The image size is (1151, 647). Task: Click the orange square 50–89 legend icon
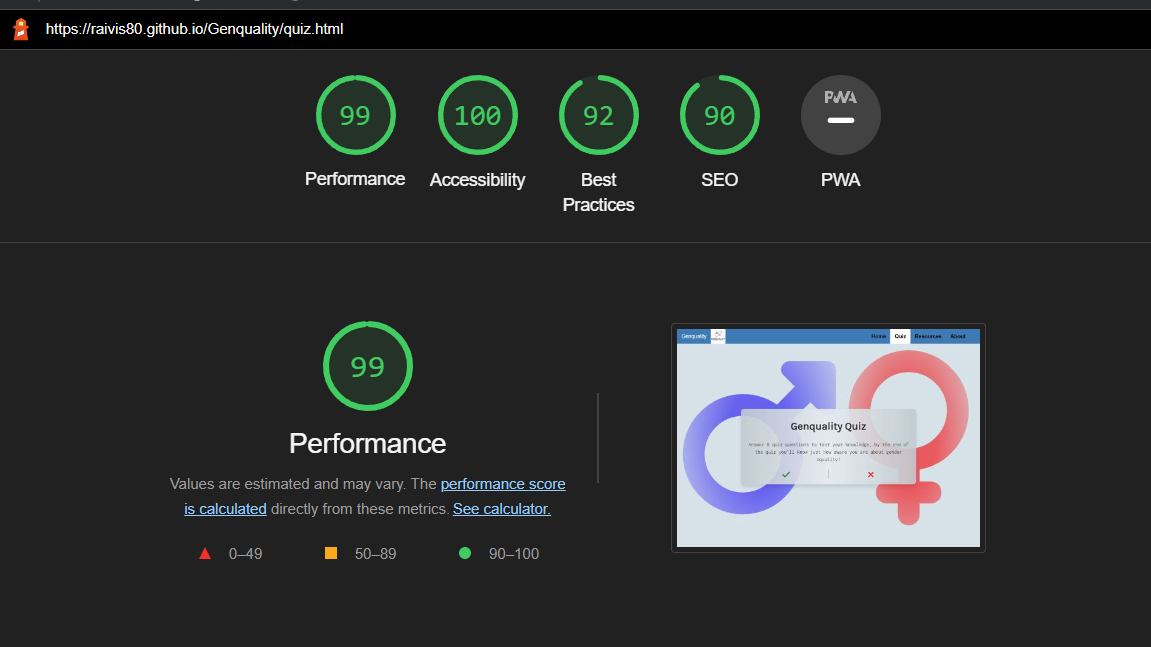[331, 553]
